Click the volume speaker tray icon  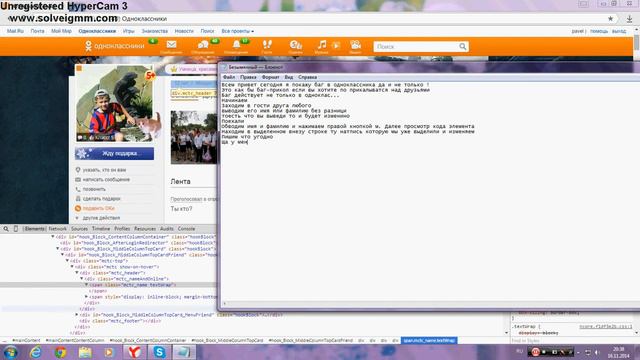pos(597,352)
